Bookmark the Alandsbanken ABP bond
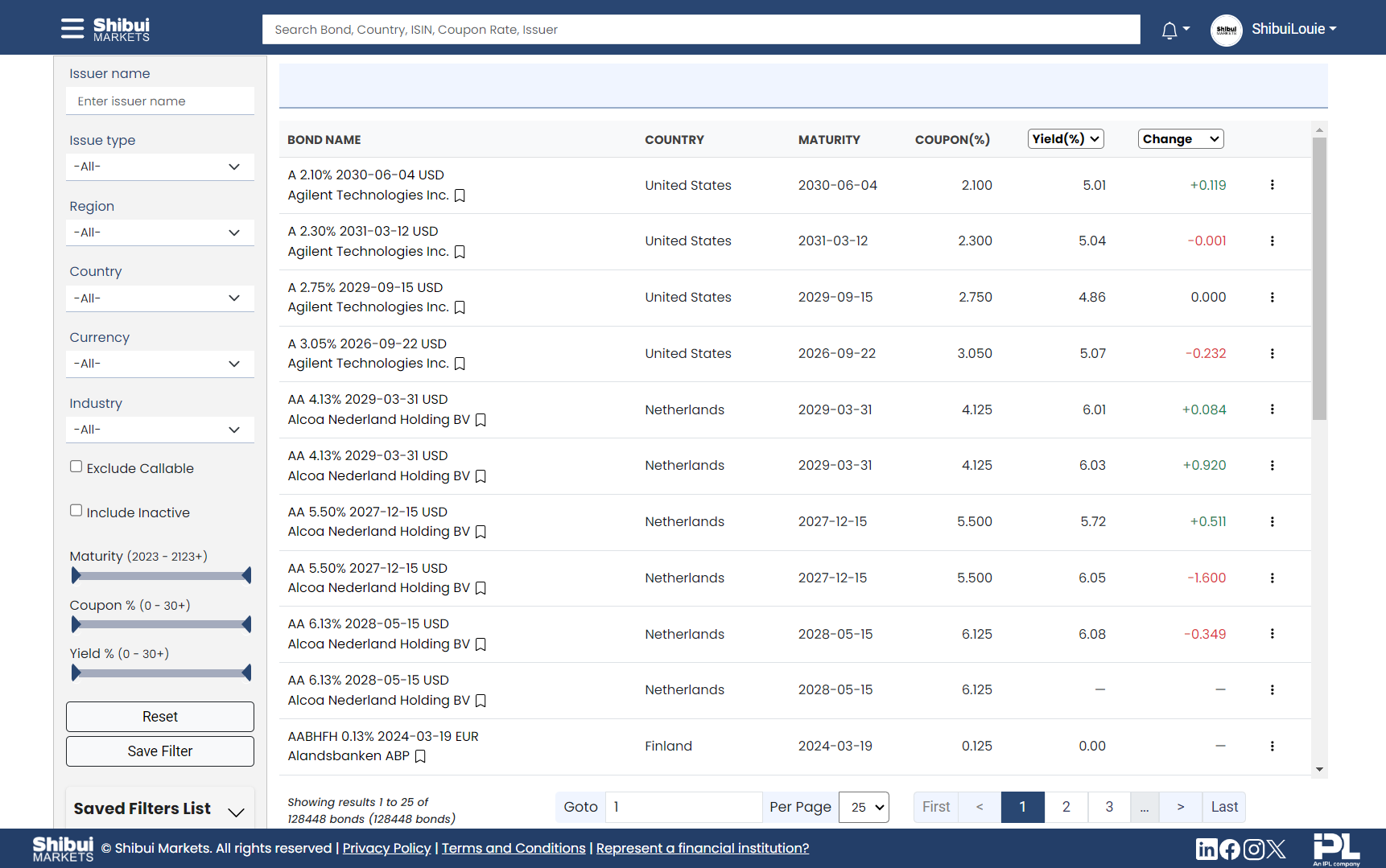The width and height of the screenshot is (1386, 868). click(420, 756)
